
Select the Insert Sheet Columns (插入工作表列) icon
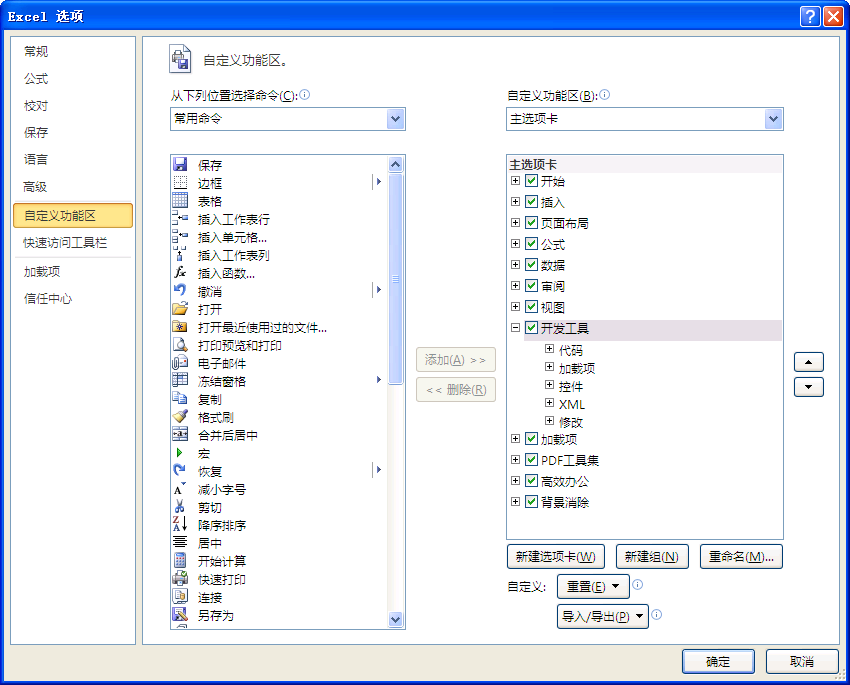click(180, 254)
